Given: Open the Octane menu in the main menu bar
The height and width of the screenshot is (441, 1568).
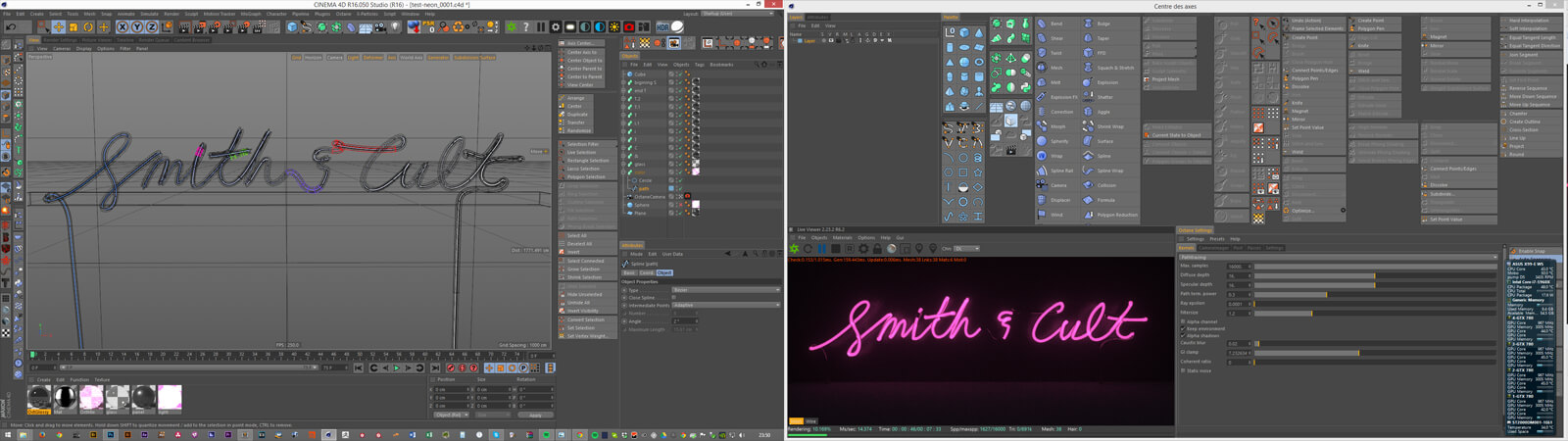Looking at the screenshot, I should click(x=343, y=14).
